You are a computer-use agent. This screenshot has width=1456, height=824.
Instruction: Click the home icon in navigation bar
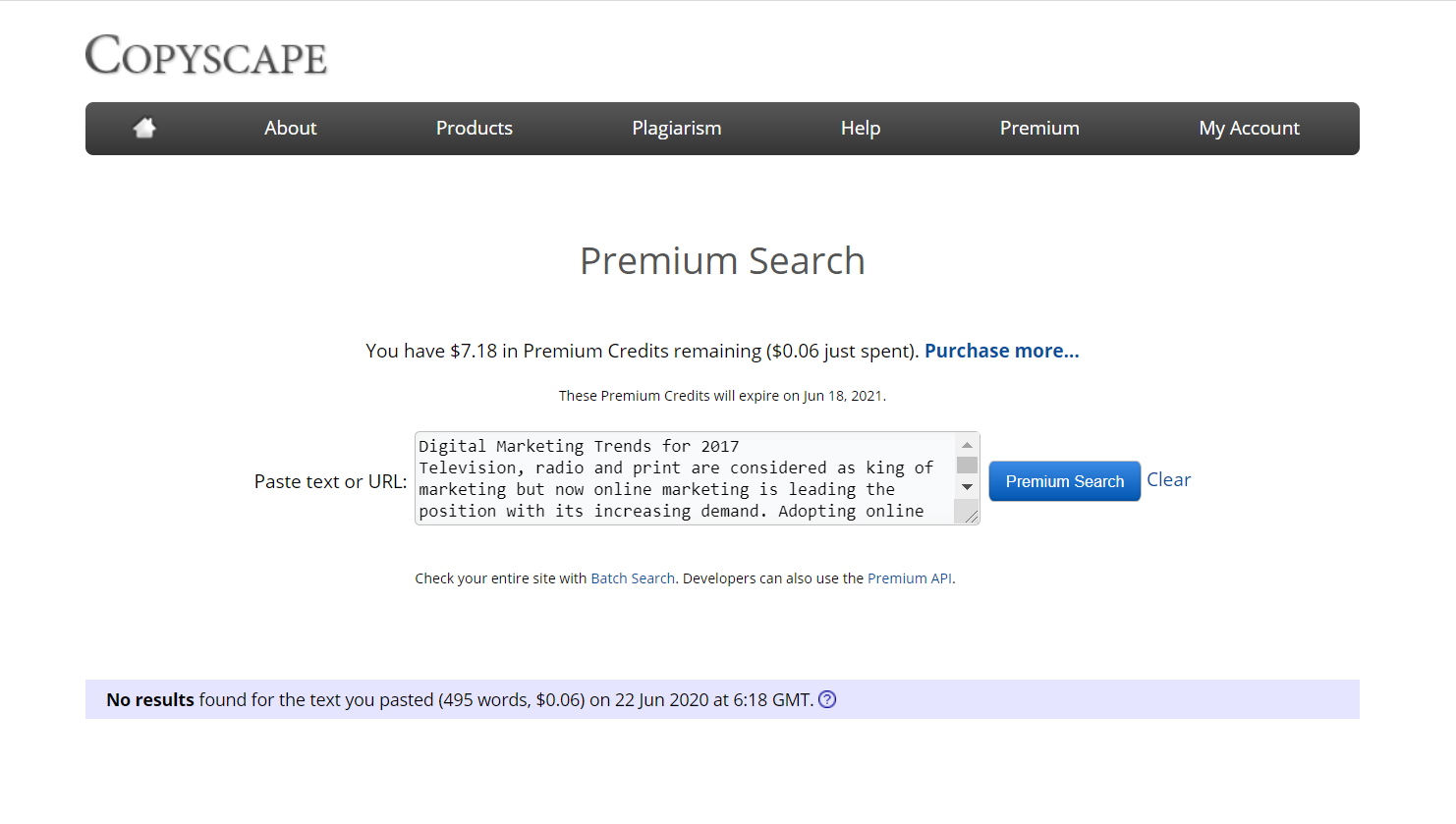click(x=144, y=128)
